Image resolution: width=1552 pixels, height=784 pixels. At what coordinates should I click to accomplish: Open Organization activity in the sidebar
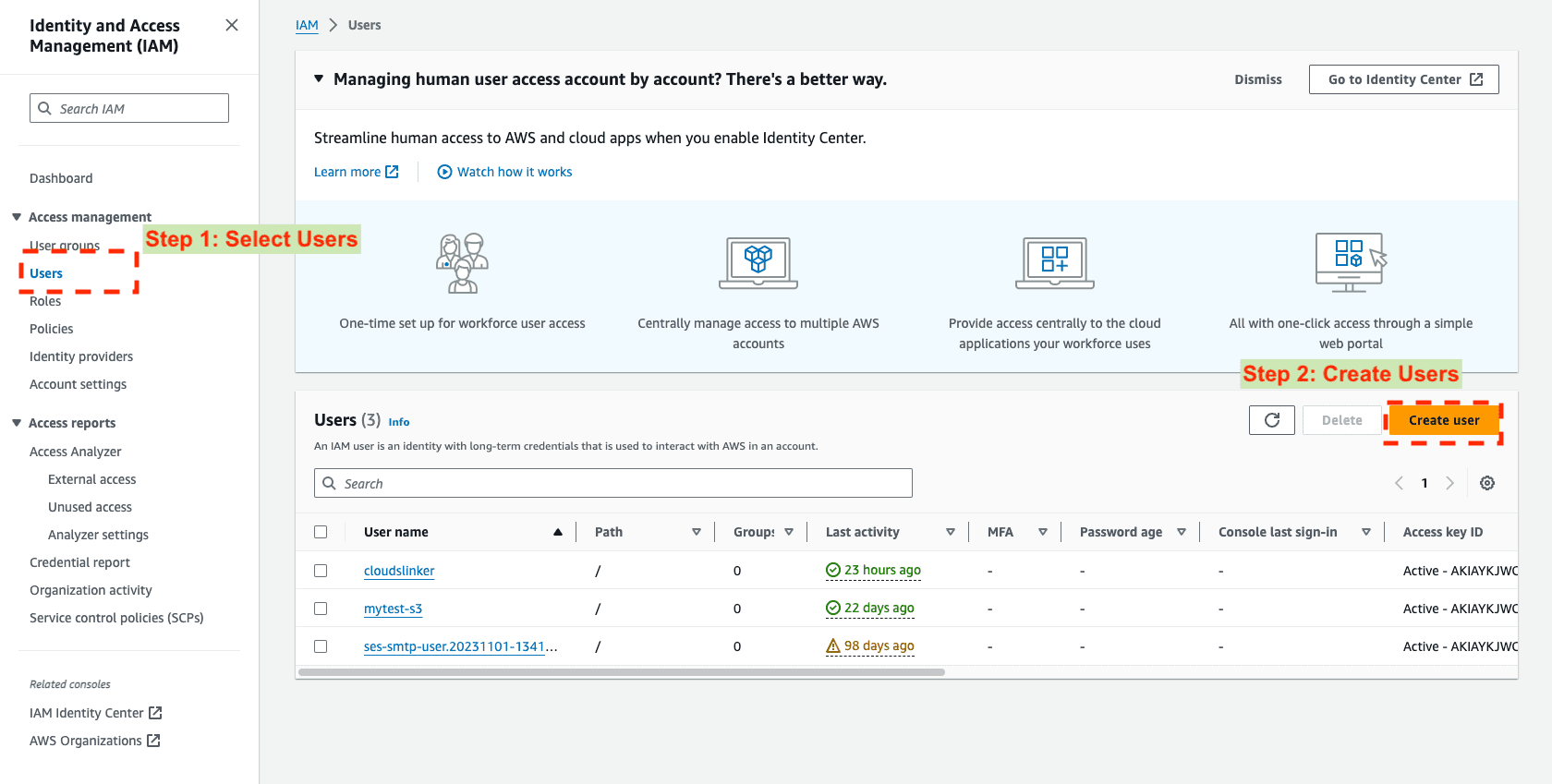(x=91, y=590)
